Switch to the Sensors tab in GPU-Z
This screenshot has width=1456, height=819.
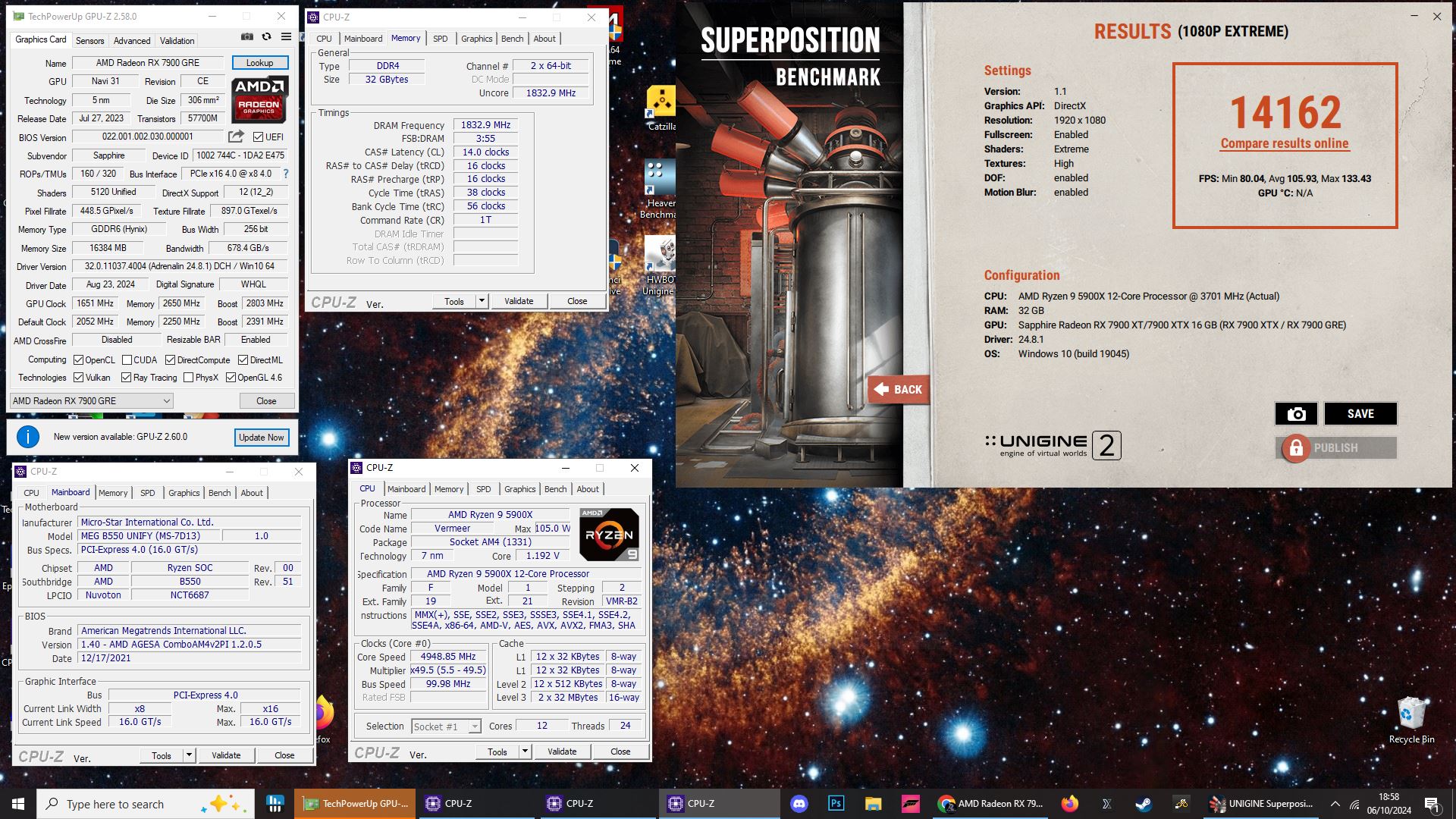coord(89,40)
